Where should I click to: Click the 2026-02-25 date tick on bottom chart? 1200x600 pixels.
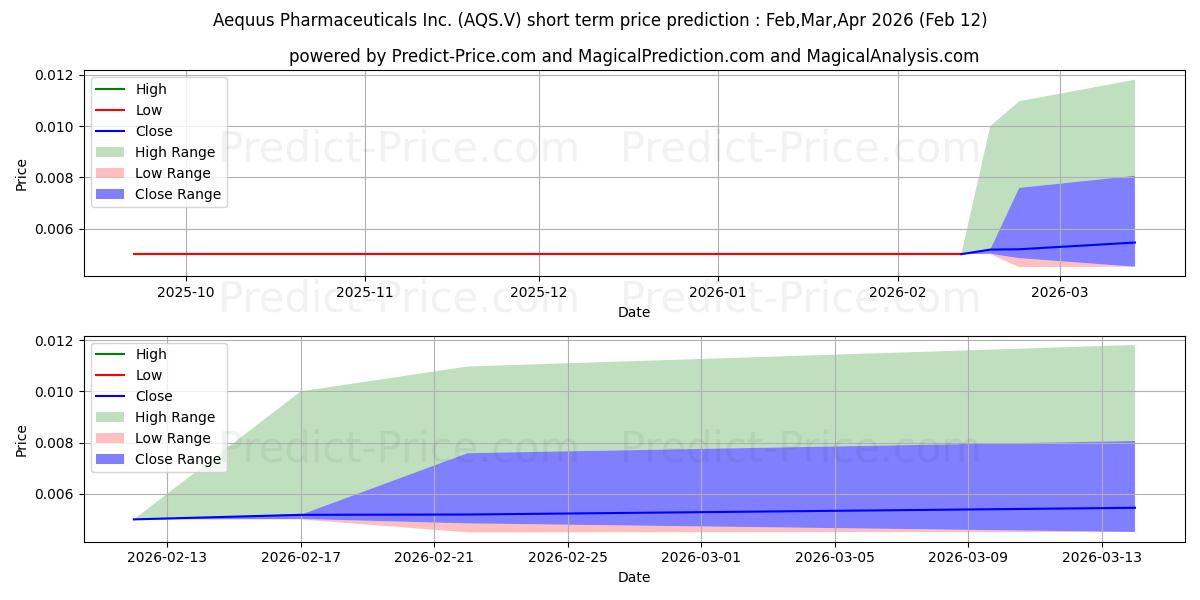point(568,557)
